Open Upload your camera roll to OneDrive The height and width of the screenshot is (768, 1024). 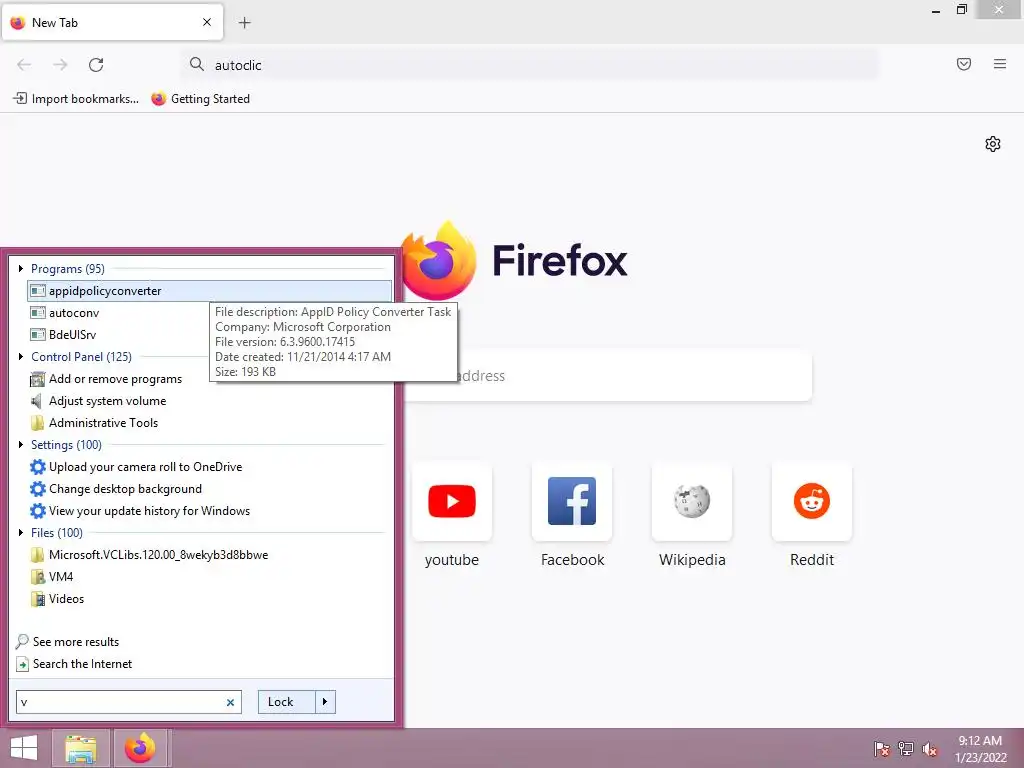(136, 467)
